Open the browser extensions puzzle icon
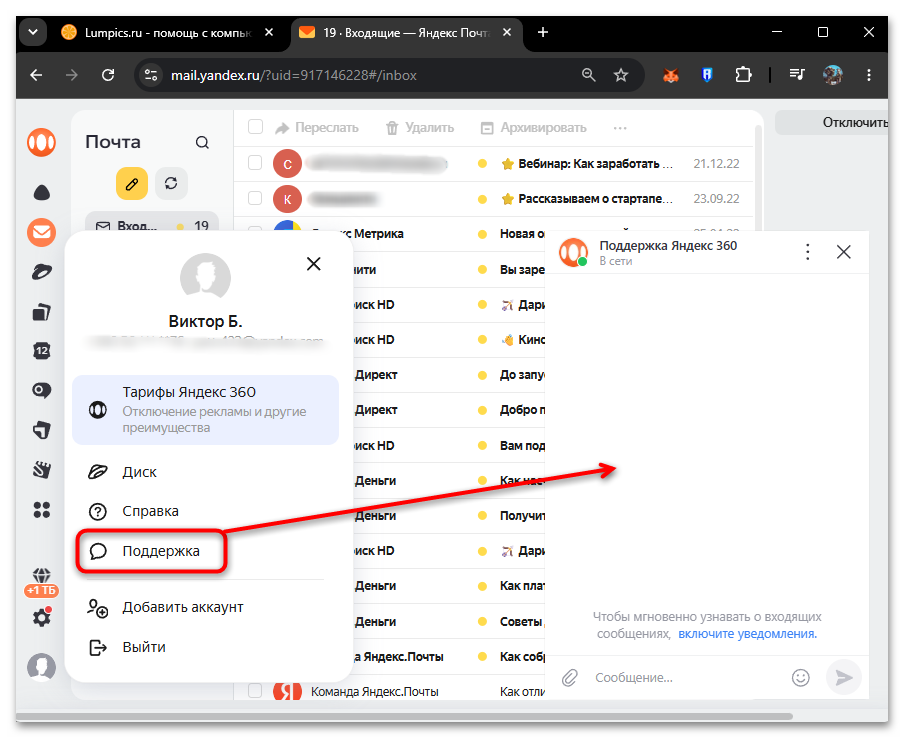The height and width of the screenshot is (738, 904). [743, 75]
